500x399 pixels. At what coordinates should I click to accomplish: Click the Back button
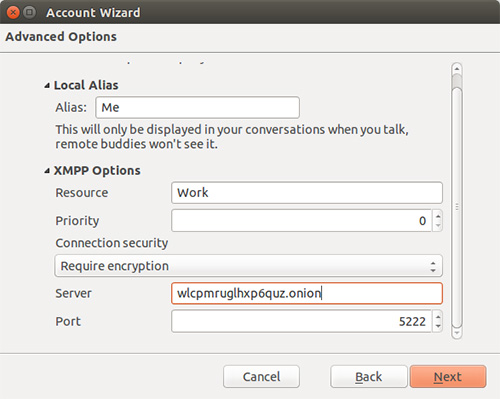coord(369,377)
